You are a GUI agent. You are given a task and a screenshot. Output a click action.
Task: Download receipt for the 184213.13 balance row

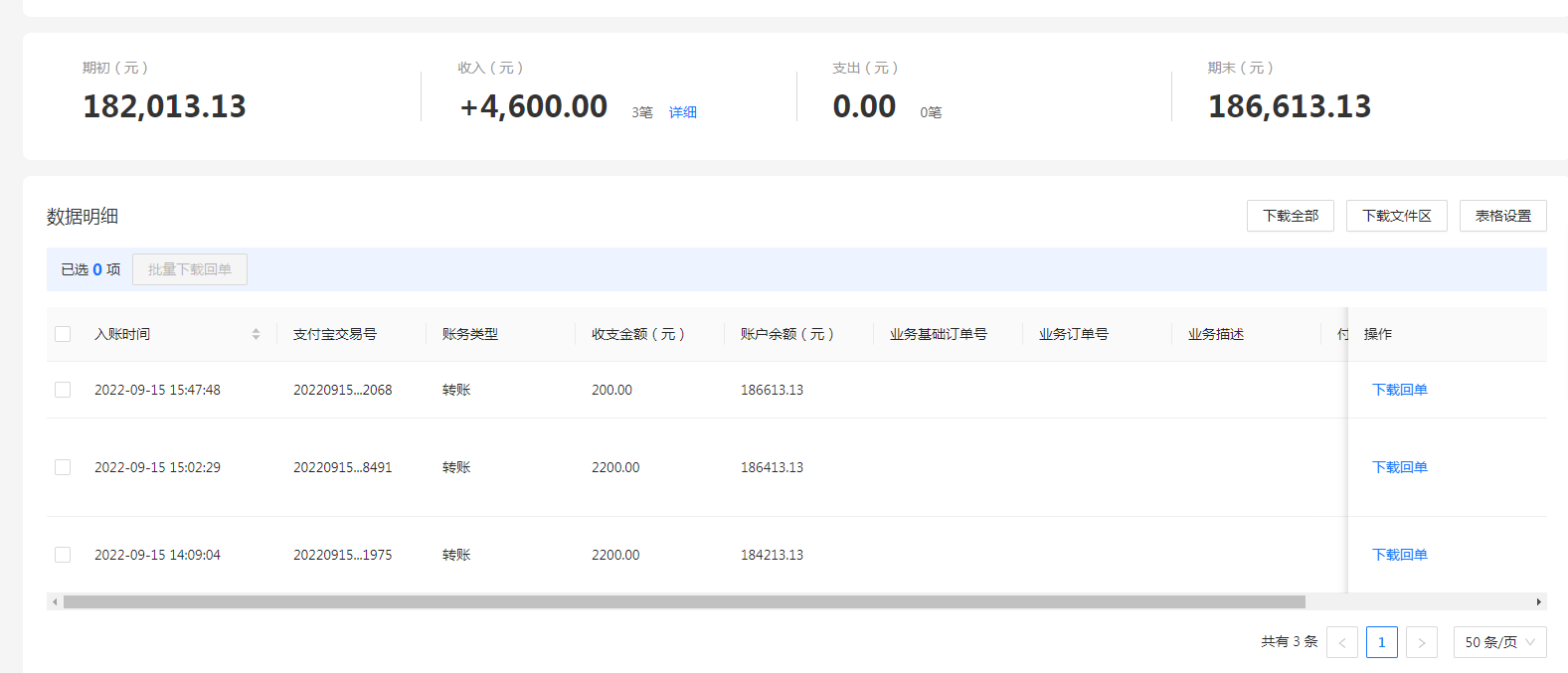pyautogui.click(x=1399, y=555)
